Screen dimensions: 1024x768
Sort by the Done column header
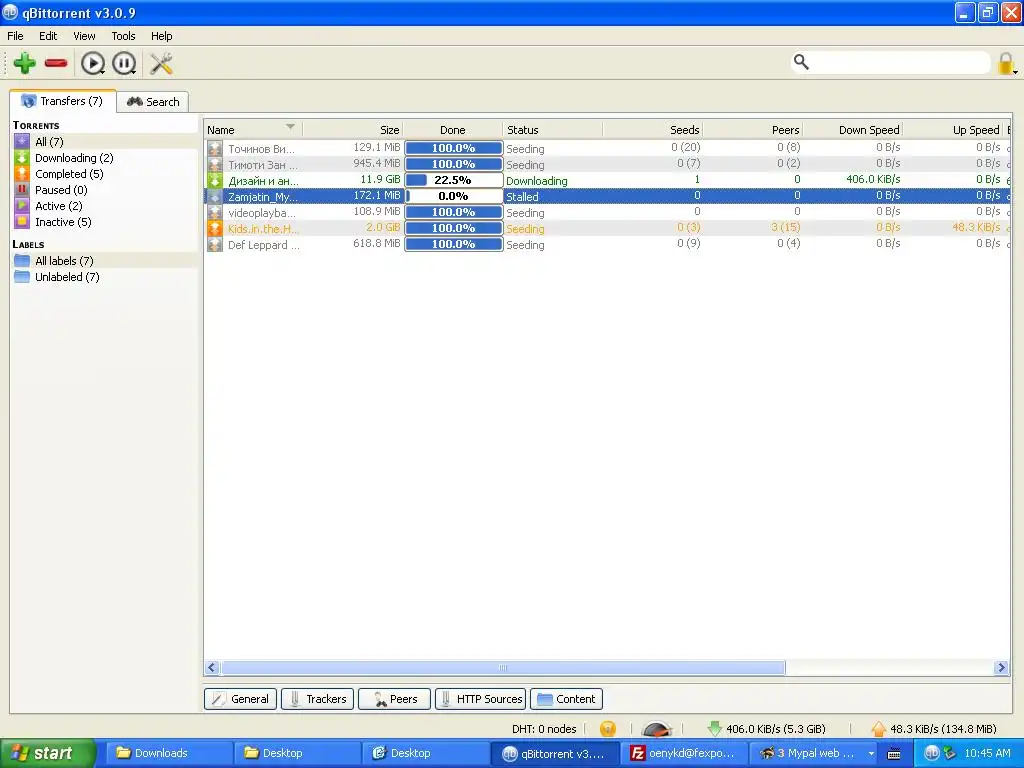[453, 130]
